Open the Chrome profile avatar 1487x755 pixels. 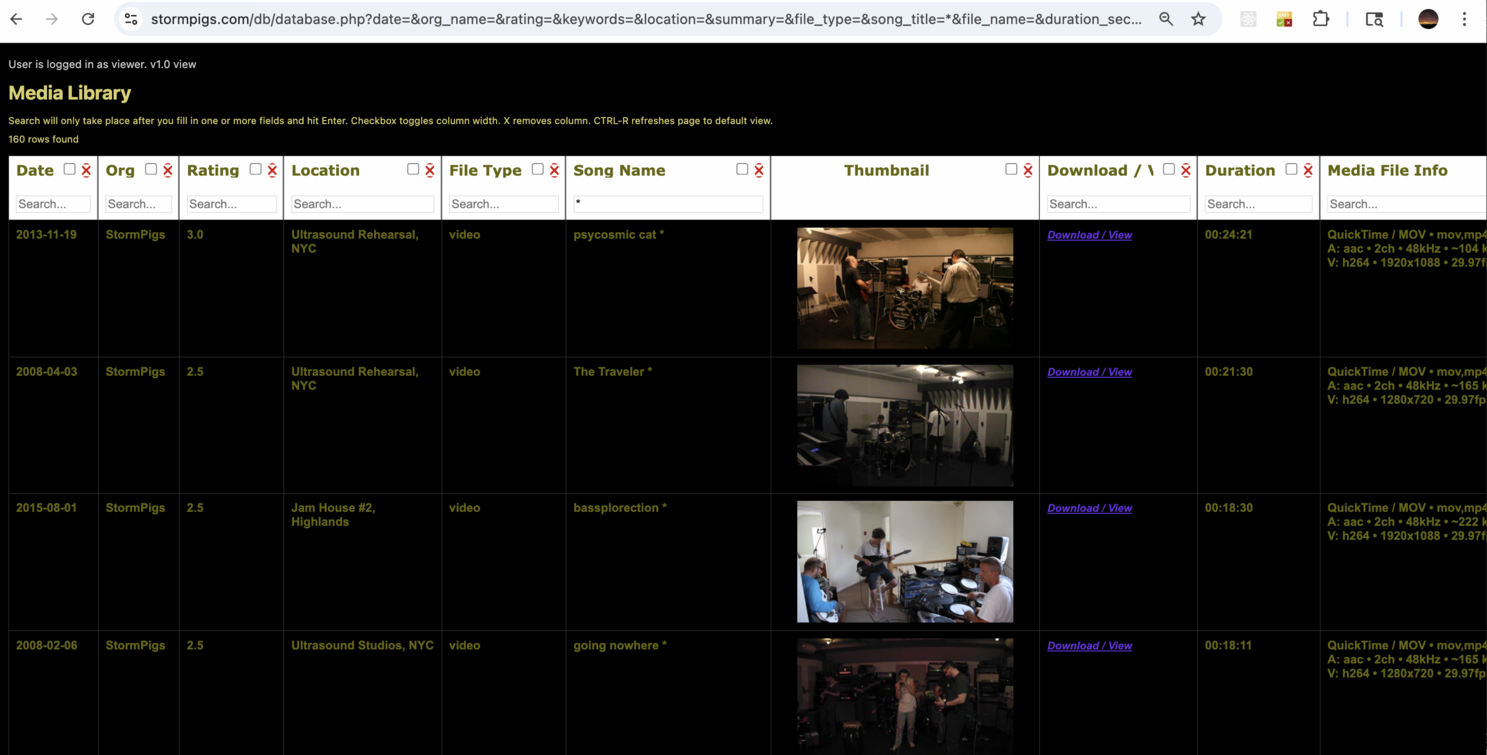point(1428,19)
